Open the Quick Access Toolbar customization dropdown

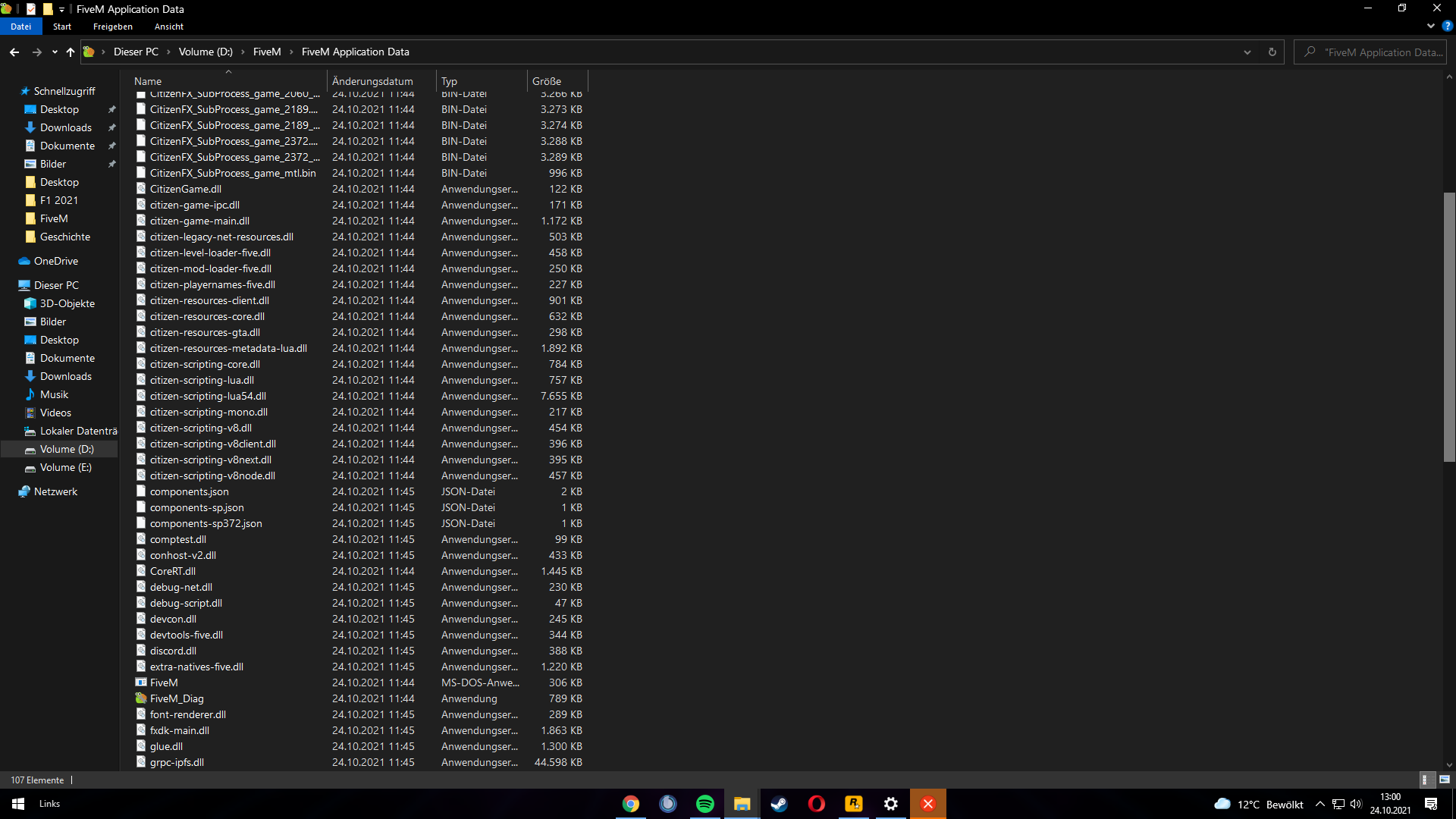click(x=61, y=9)
